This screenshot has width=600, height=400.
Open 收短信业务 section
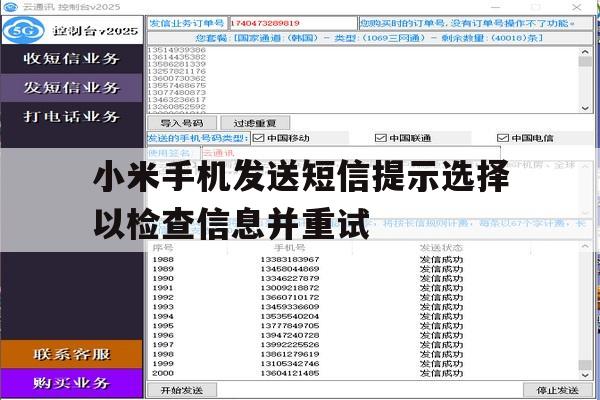72,59
